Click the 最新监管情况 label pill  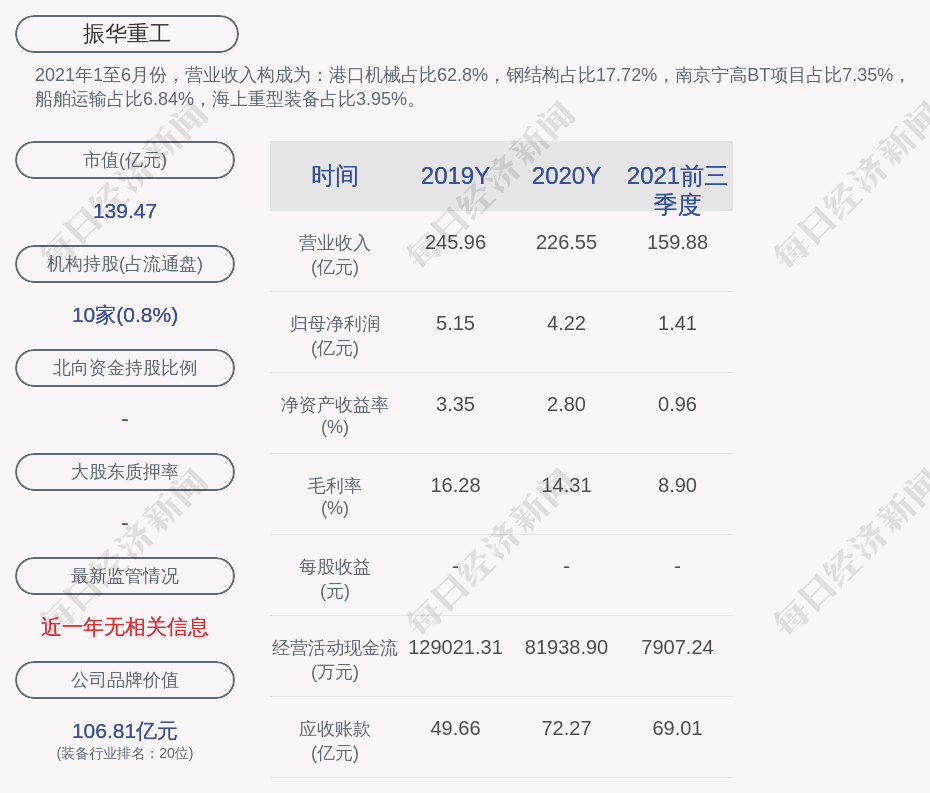125,576
